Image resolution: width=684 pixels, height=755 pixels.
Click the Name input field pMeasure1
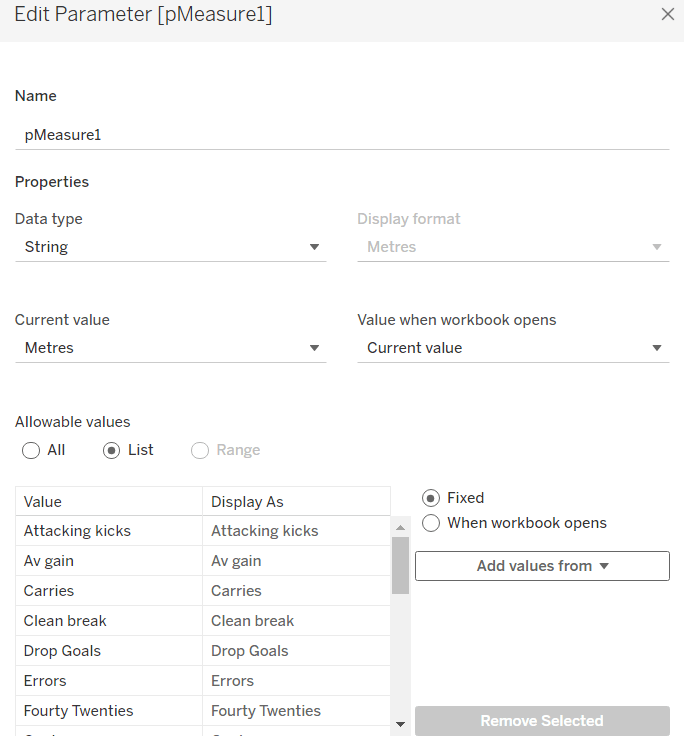341,134
